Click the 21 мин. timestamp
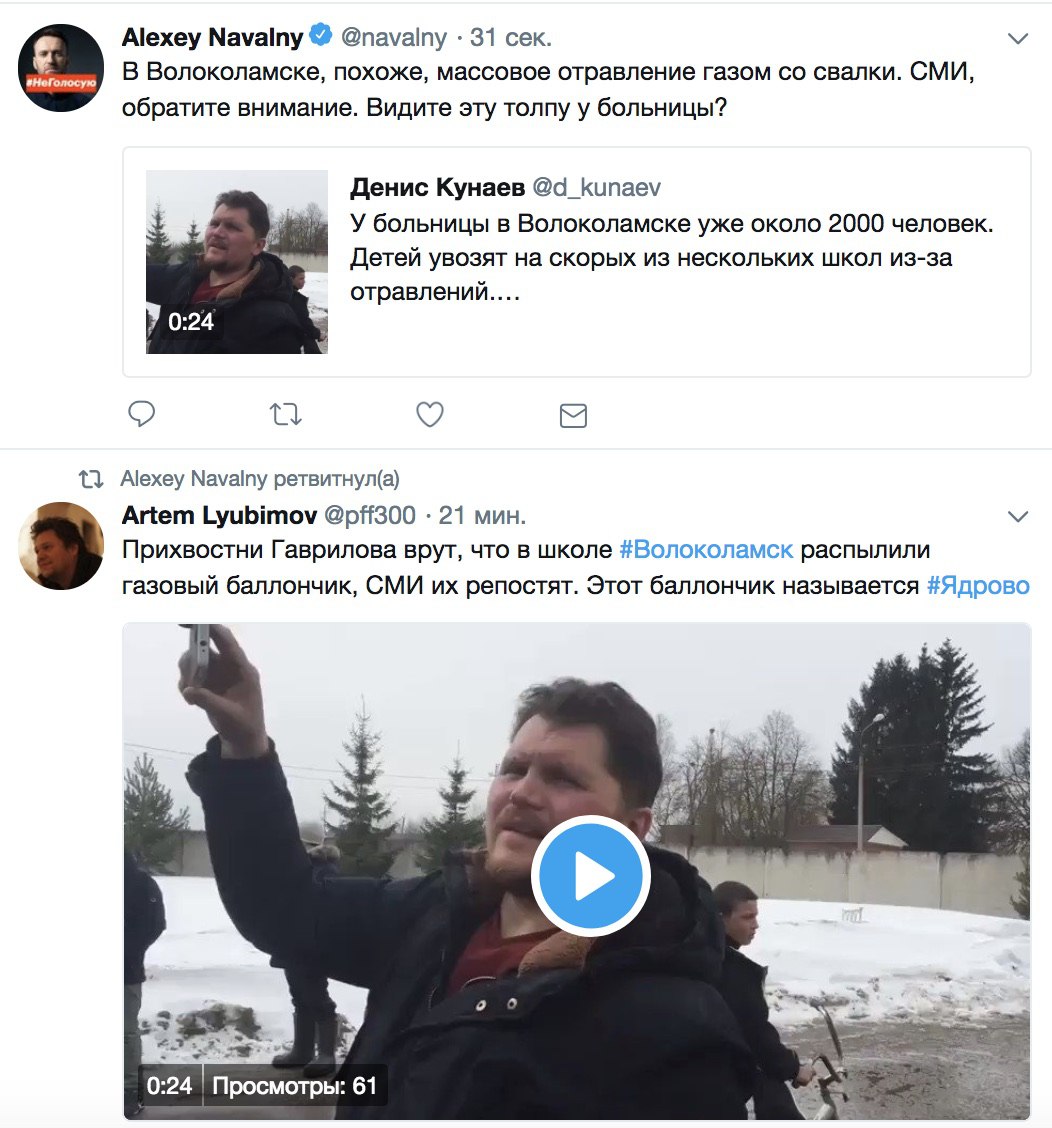 [x=482, y=515]
